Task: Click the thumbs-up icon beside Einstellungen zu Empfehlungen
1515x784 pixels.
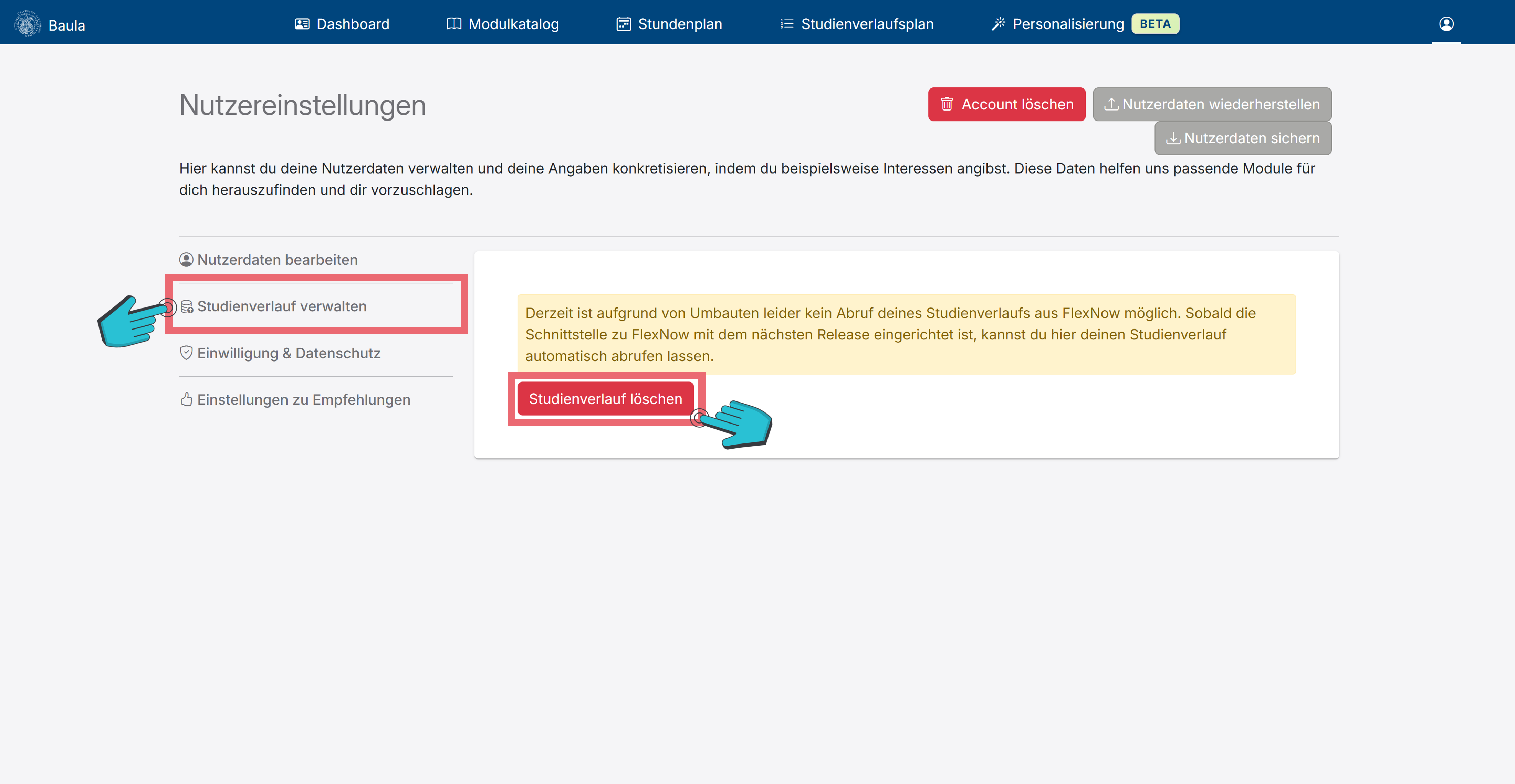Action: 186,399
